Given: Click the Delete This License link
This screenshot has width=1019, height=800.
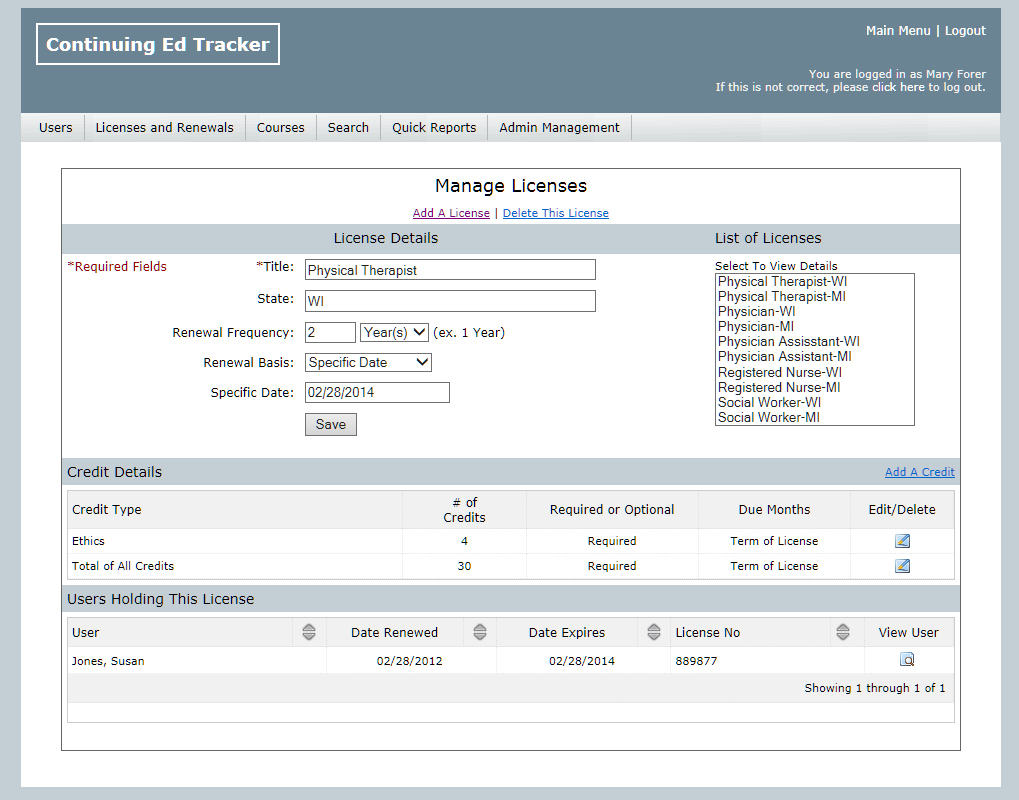Looking at the screenshot, I should (x=555, y=213).
